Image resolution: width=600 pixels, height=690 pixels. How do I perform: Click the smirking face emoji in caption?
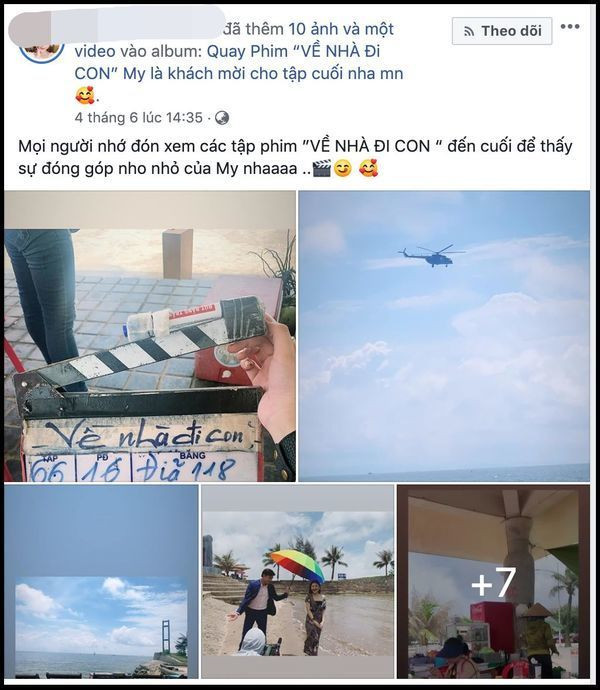point(342,169)
